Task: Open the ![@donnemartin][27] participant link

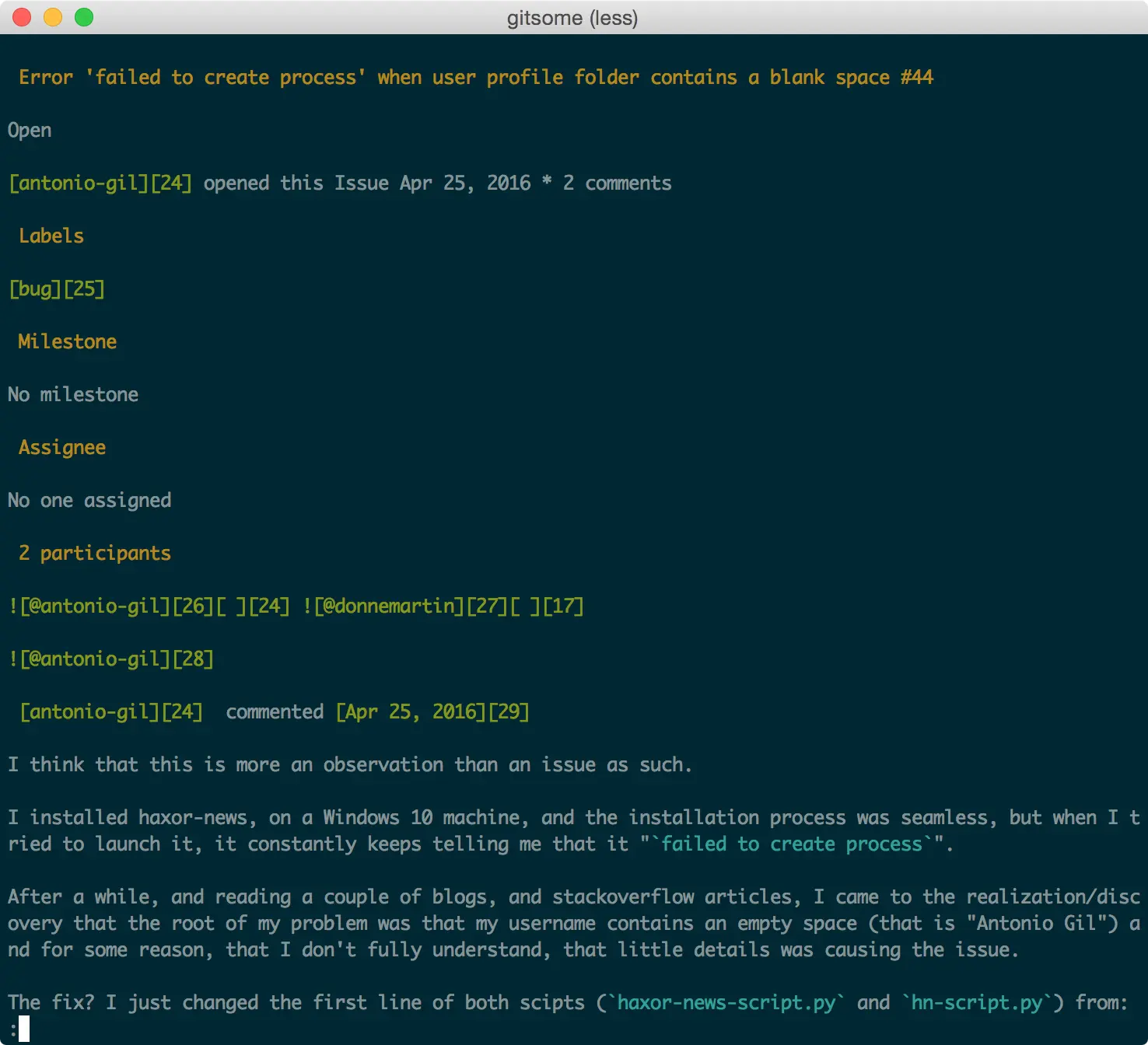Action: click(x=405, y=606)
